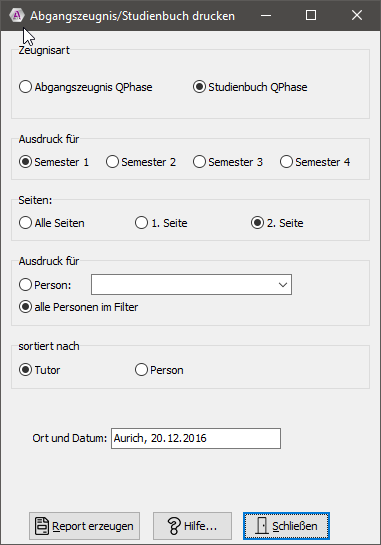Choose Semester 4 for printout
The height and width of the screenshot is (545, 381).
[315, 162]
